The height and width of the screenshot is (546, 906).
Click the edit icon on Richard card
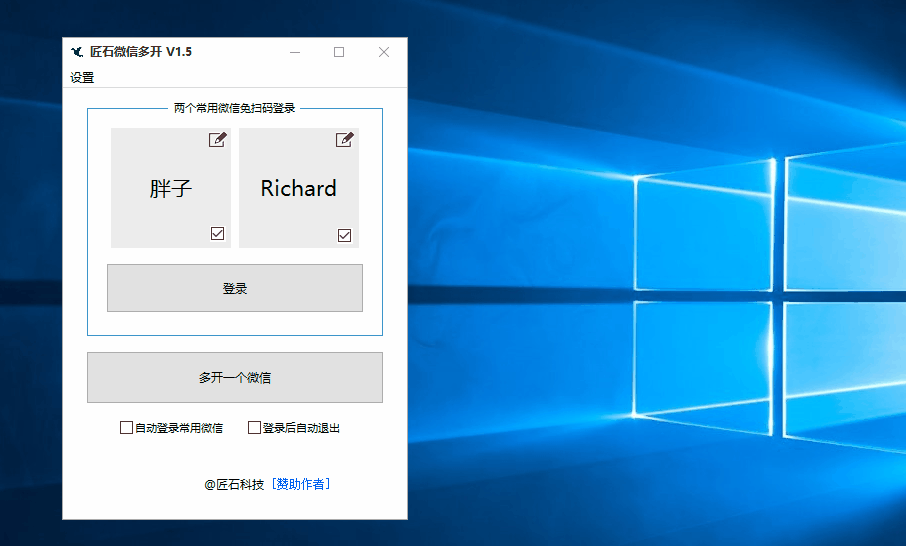pos(344,140)
